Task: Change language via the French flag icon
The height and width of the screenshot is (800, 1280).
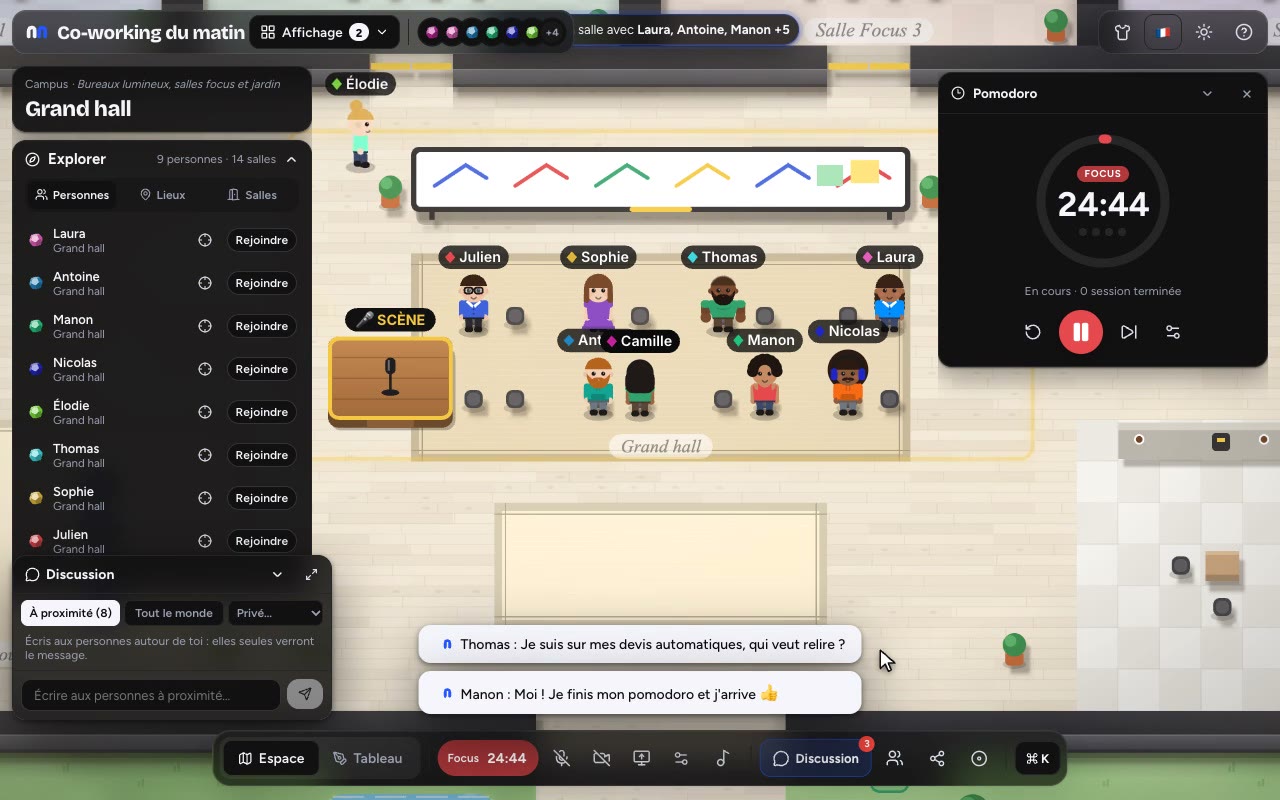Action: pos(1163,32)
